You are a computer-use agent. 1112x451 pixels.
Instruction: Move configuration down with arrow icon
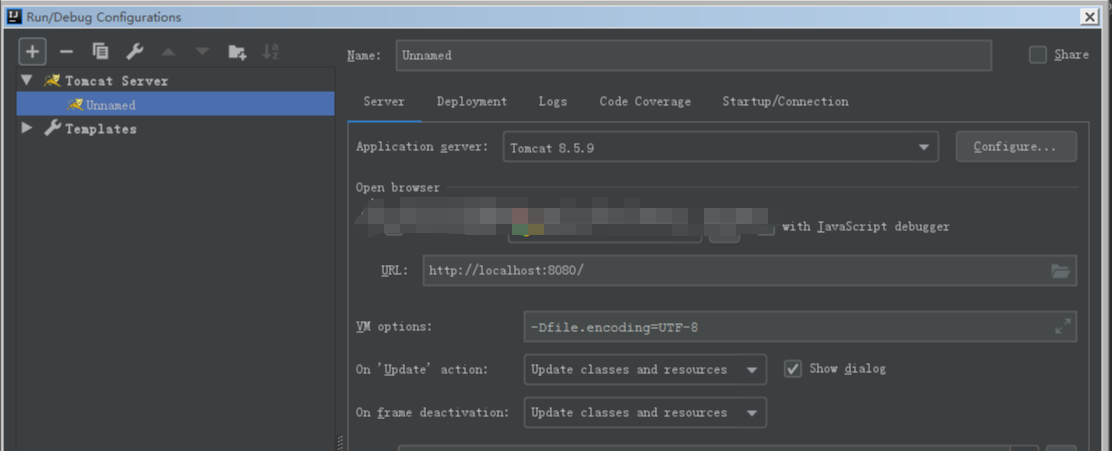click(x=203, y=52)
